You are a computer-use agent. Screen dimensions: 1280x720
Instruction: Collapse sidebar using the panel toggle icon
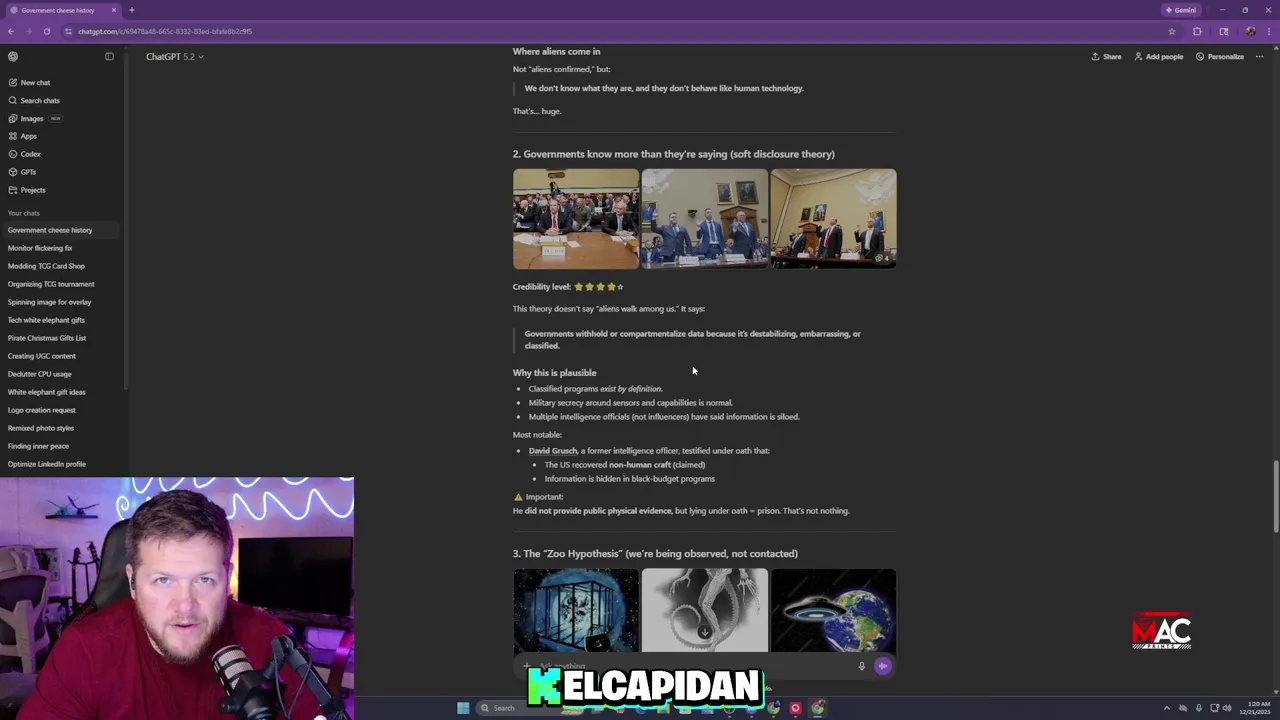tap(109, 56)
